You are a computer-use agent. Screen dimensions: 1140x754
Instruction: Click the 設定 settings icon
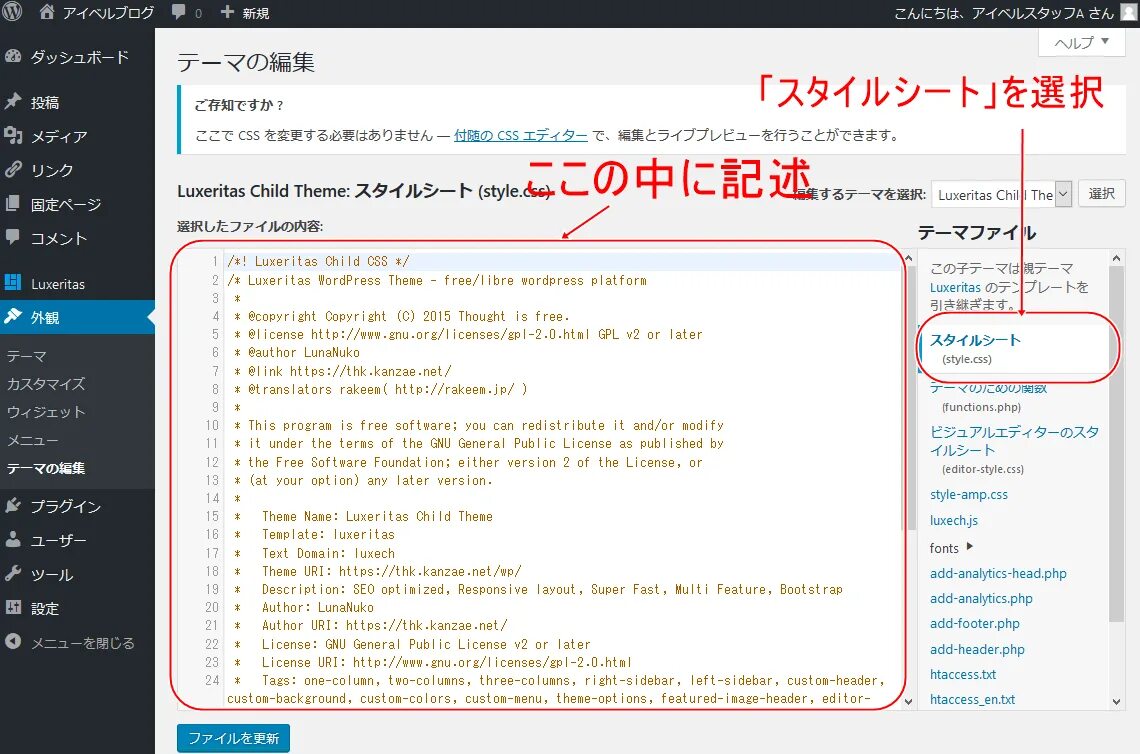pyautogui.click(x=13, y=607)
